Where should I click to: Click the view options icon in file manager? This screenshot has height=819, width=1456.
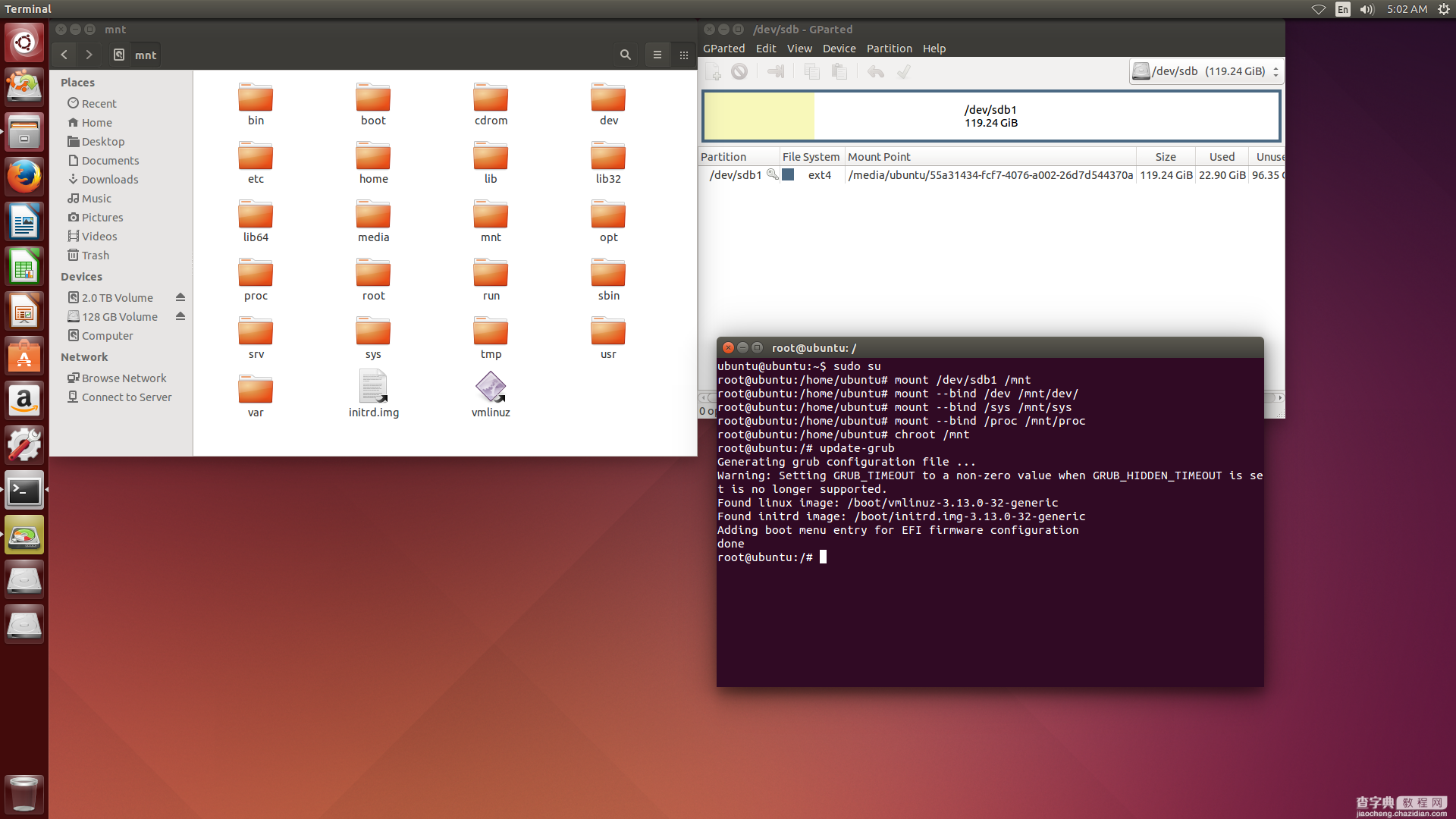coord(655,55)
